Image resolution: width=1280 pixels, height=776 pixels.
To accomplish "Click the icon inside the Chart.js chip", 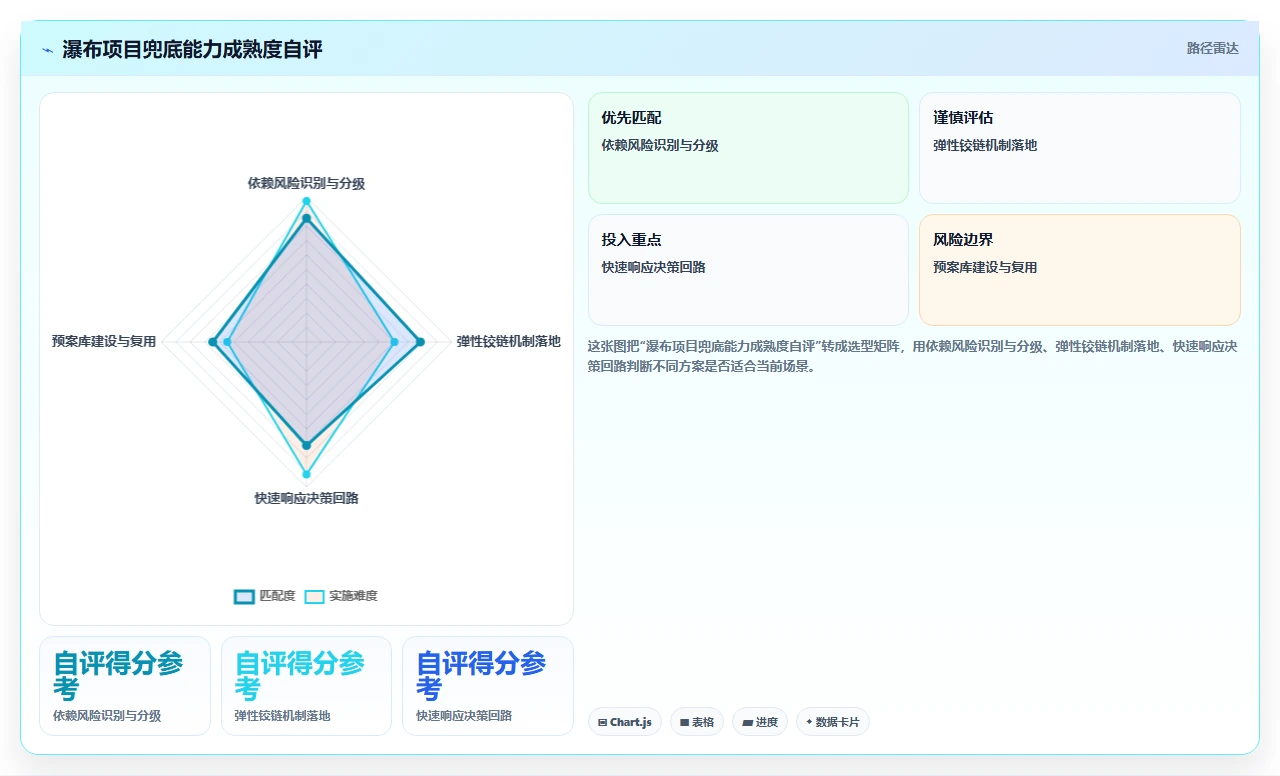I will coord(603,722).
